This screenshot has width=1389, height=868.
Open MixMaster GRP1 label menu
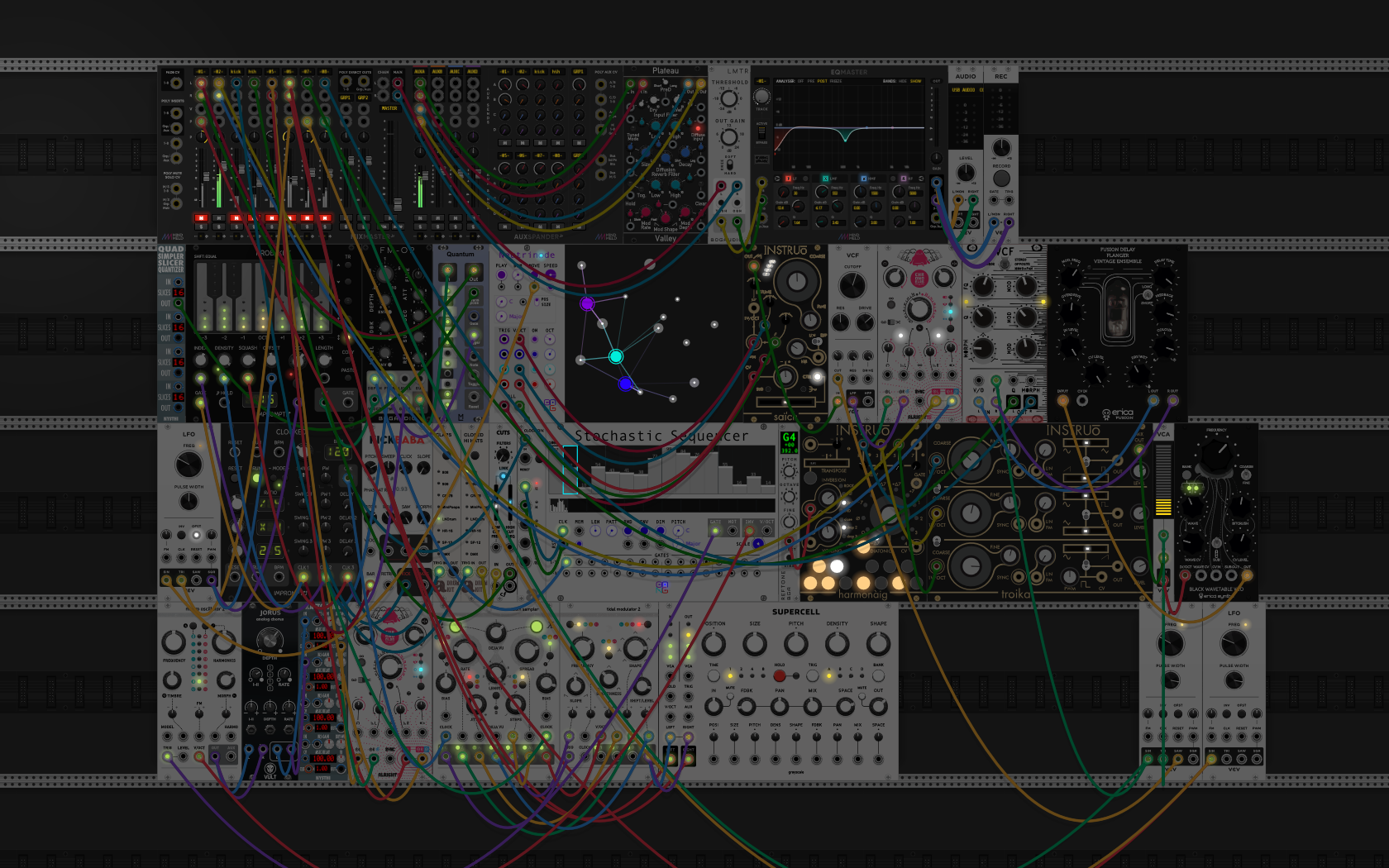click(x=346, y=98)
